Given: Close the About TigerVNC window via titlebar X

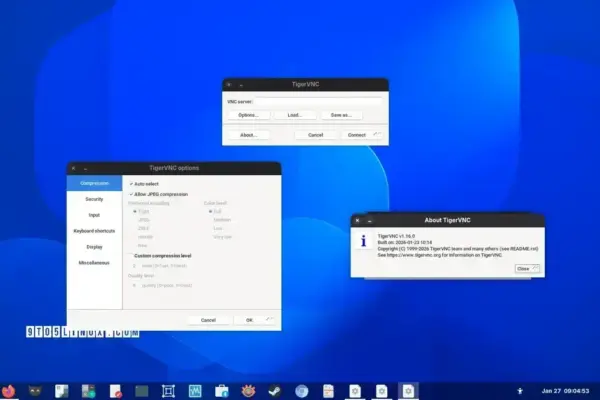Looking at the screenshot, I should tap(357, 220).
